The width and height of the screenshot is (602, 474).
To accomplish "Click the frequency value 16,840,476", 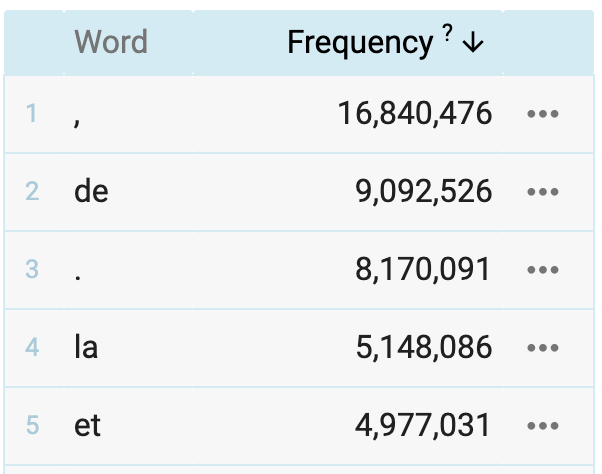I will point(415,114).
